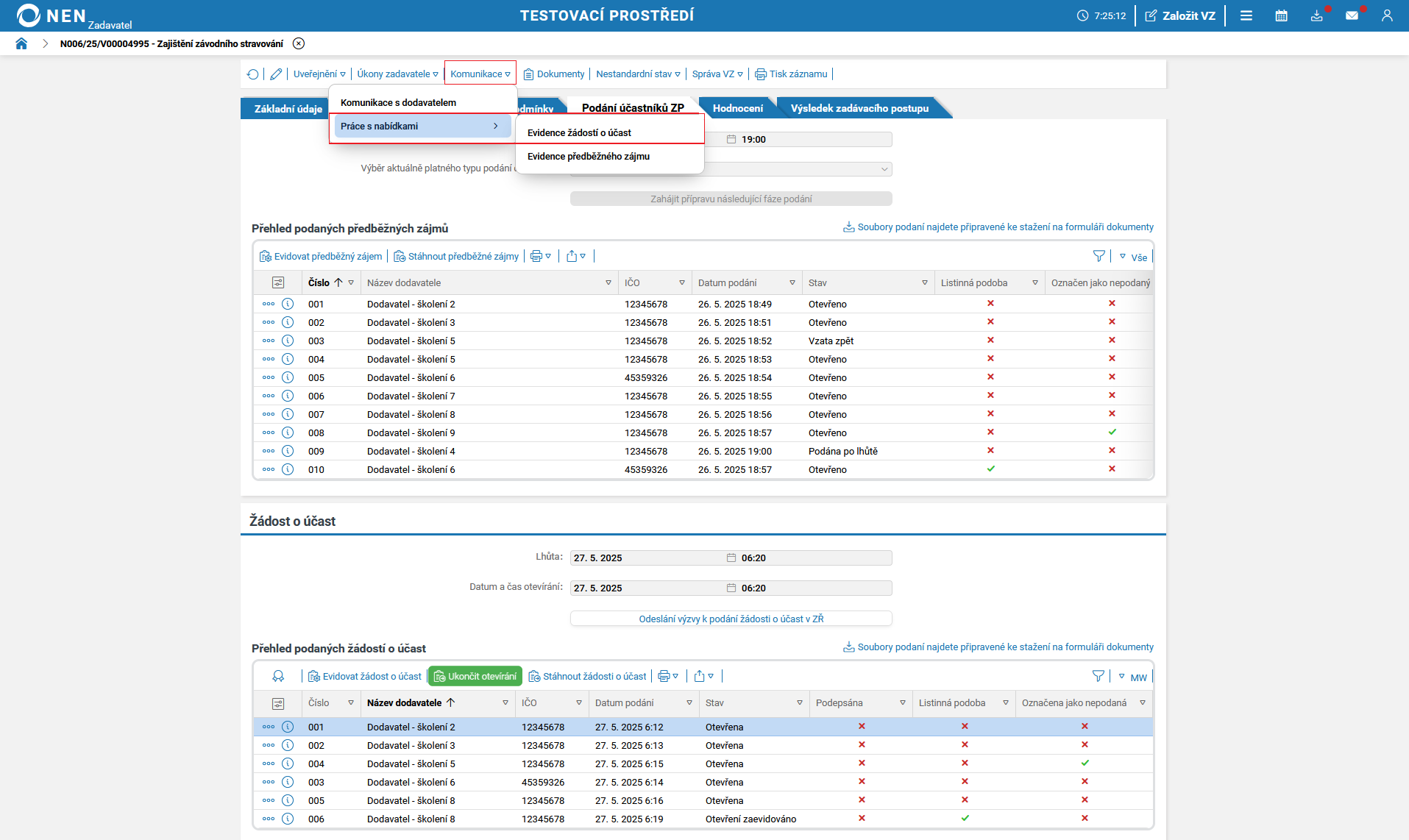The height and width of the screenshot is (840, 1409).
Task: Expand the Uveřejnění dropdown menu
Action: (x=319, y=74)
